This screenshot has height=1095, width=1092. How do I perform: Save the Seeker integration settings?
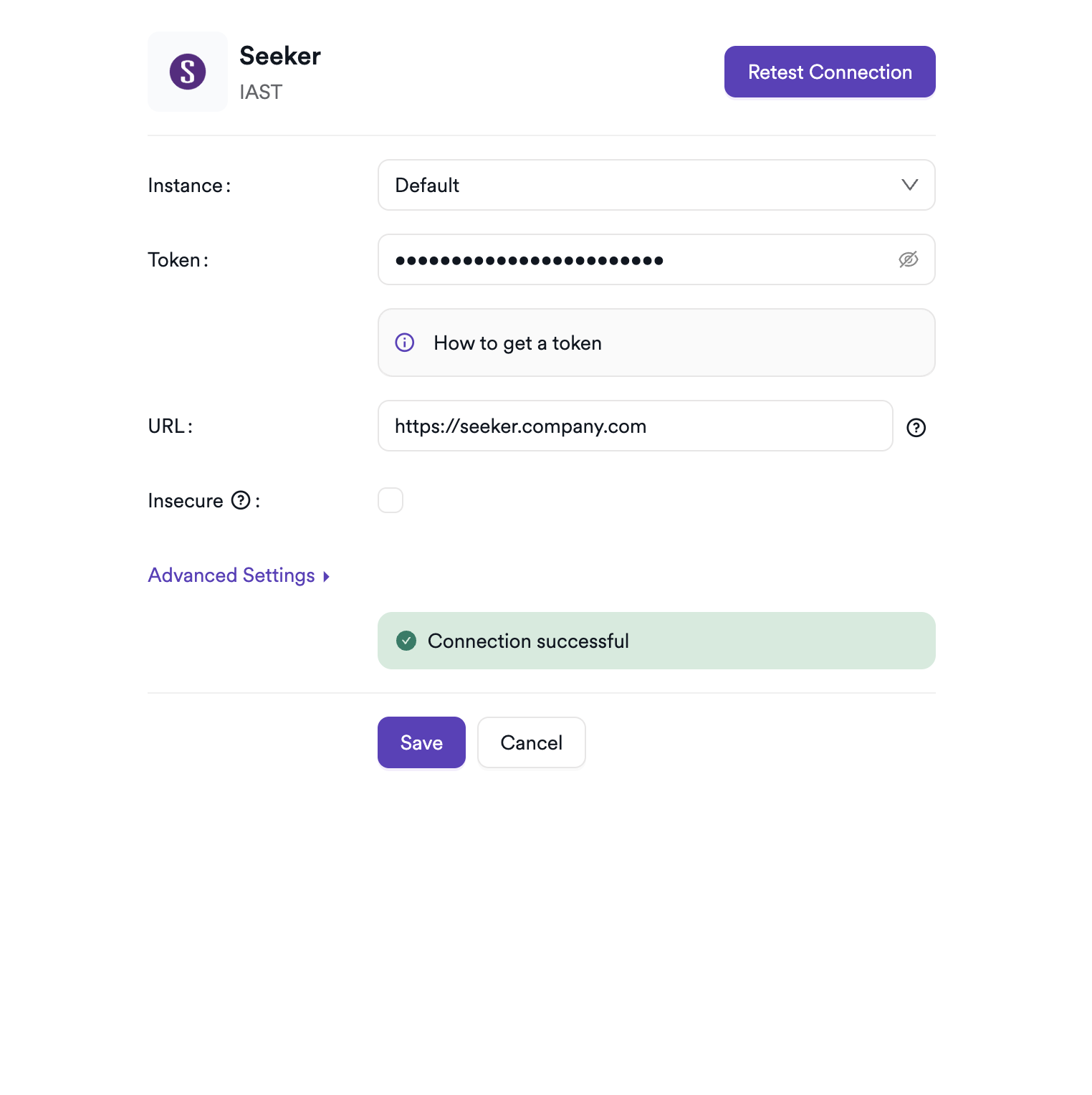click(421, 742)
